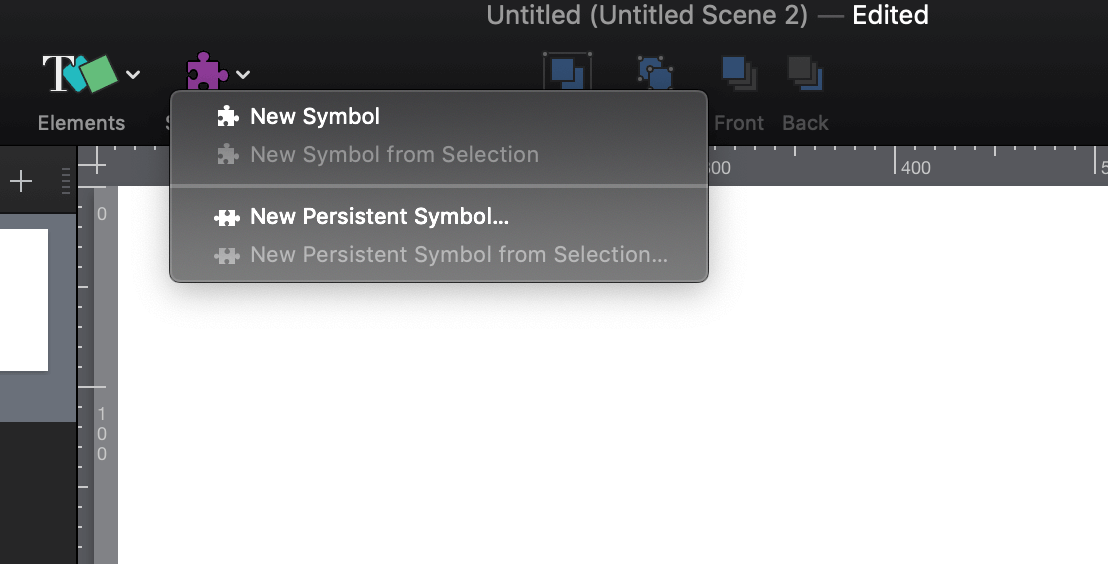Choose New Persistent Symbol… menu entry
Image resolution: width=1108 pixels, height=564 pixels.
pyautogui.click(x=379, y=217)
